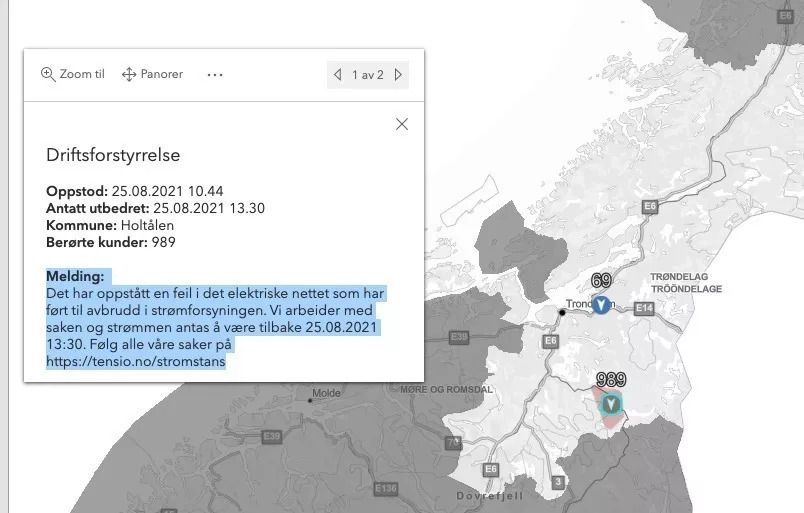Select the outage marker labeled 989
Image resolution: width=804 pixels, height=513 pixels.
[x=610, y=404]
